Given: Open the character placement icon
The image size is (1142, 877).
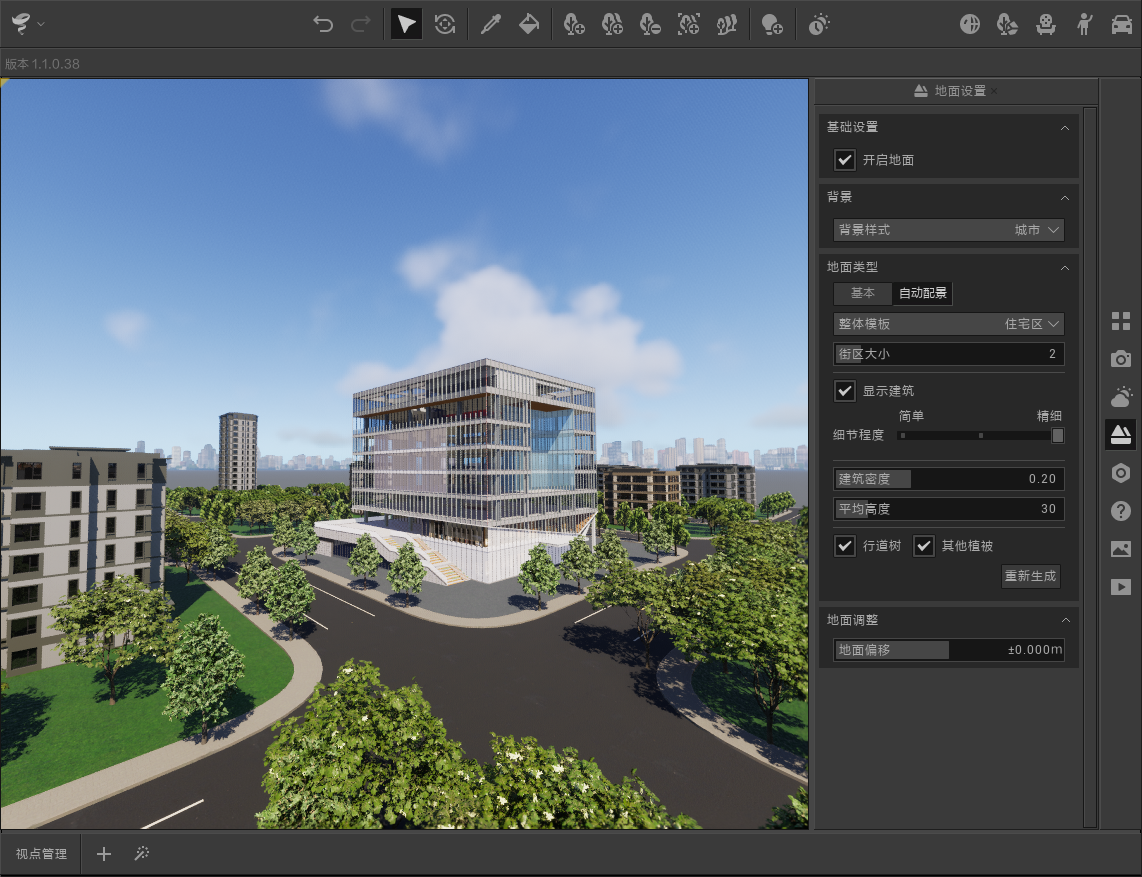Looking at the screenshot, I should [1084, 24].
